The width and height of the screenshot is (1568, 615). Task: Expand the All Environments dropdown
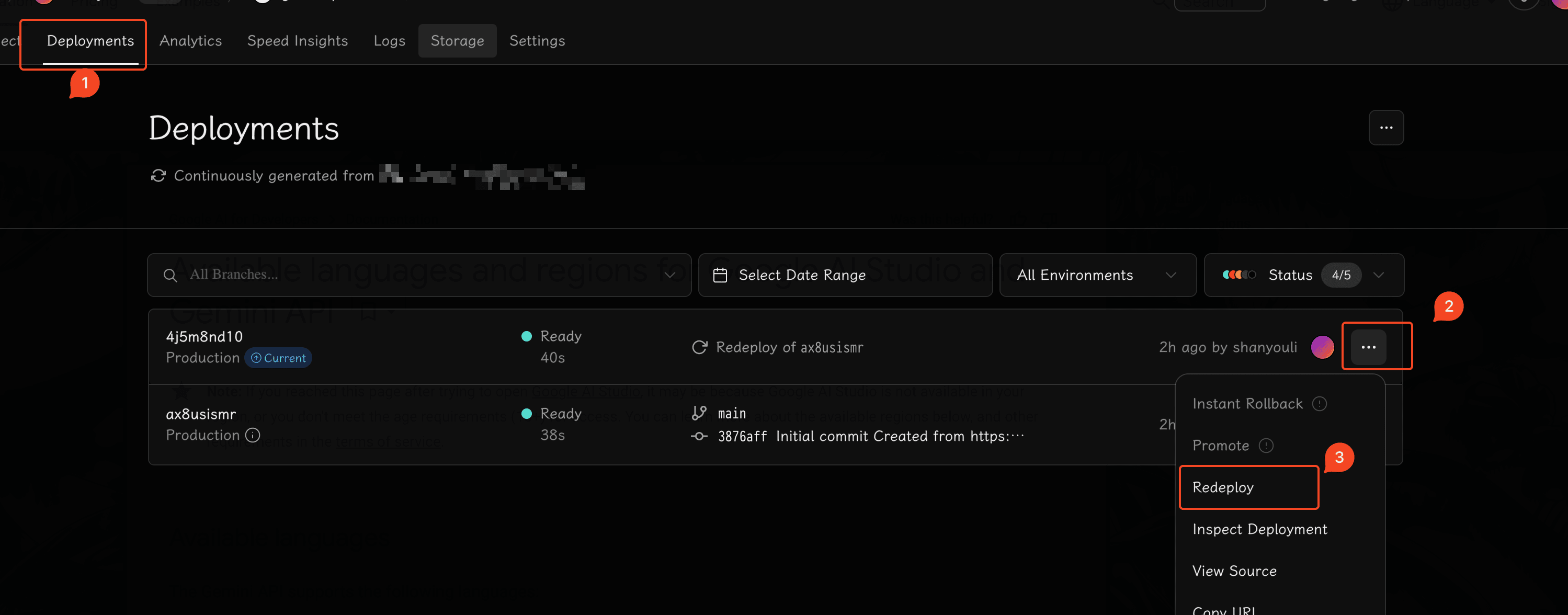1097,275
